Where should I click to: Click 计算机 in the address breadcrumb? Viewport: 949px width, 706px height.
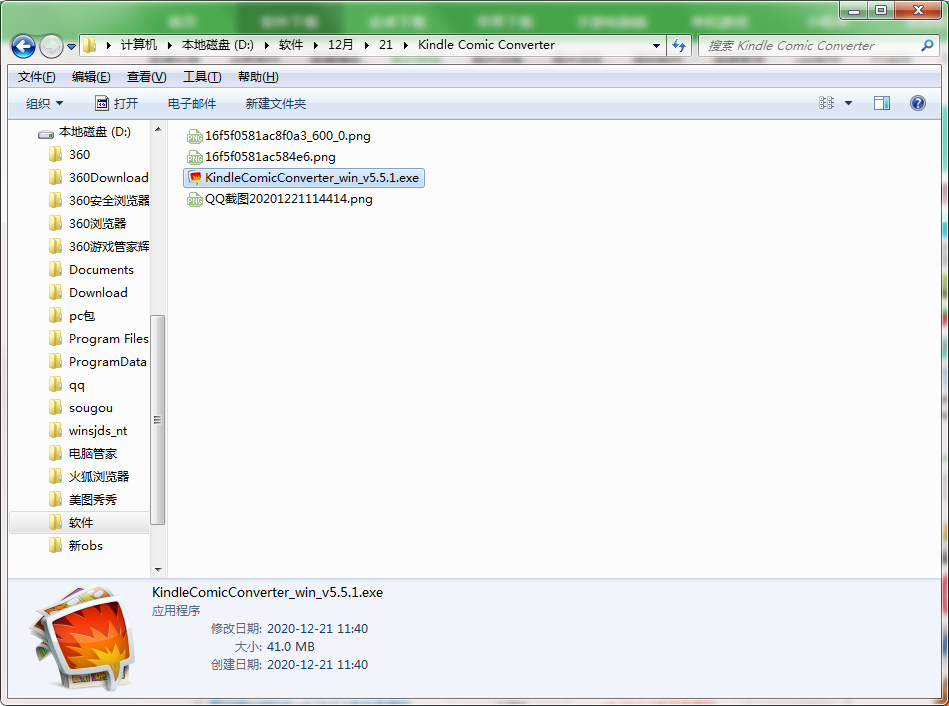tap(139, 45)
